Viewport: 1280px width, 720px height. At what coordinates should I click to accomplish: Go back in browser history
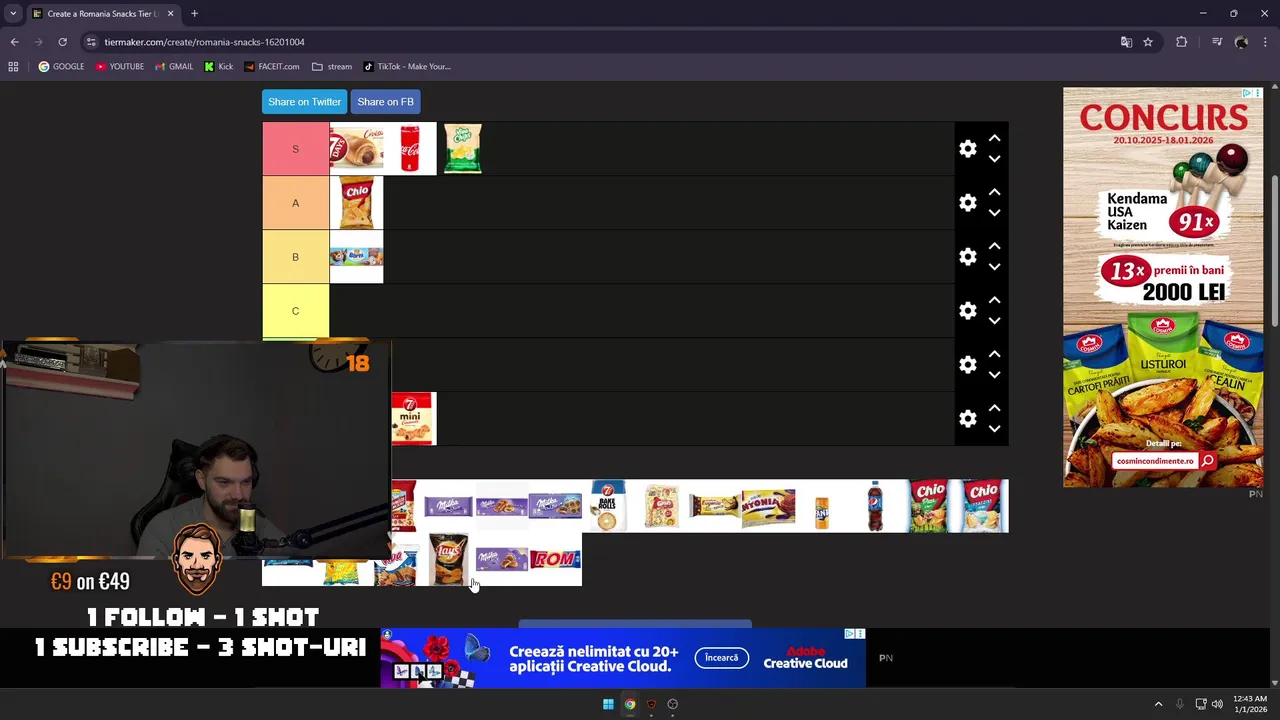(x=14, y=42)
